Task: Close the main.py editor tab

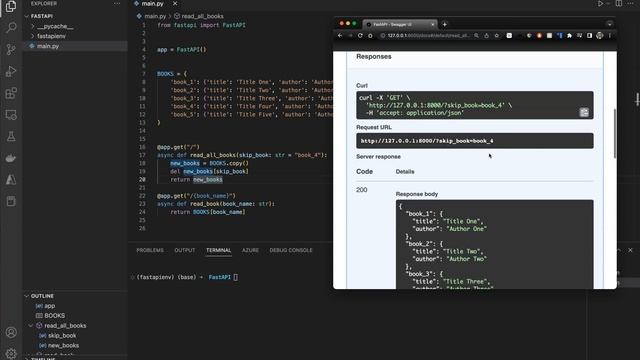Action: pyautogui.click(x=175, y=4)
